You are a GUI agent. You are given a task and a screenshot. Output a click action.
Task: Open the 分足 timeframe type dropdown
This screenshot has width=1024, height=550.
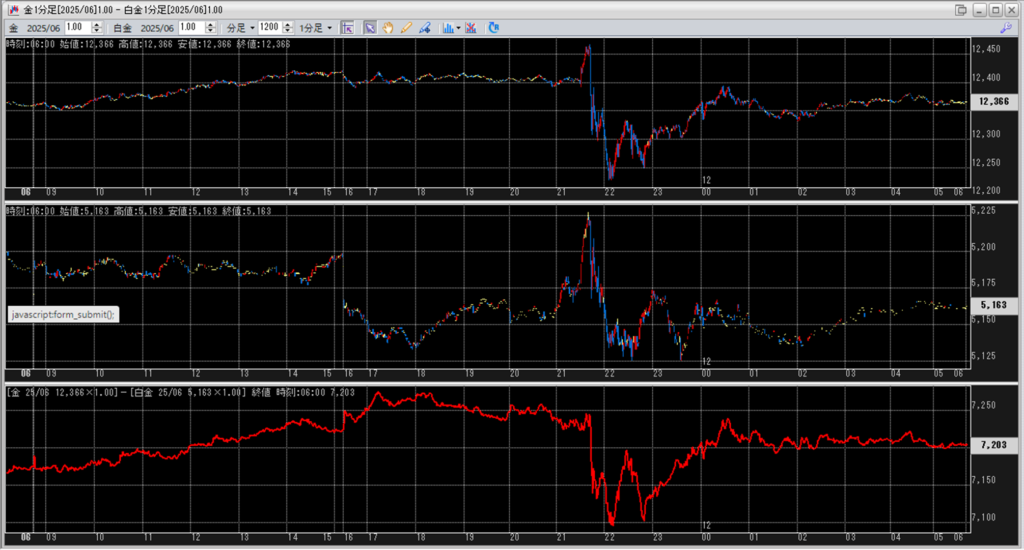click(238, 27)
